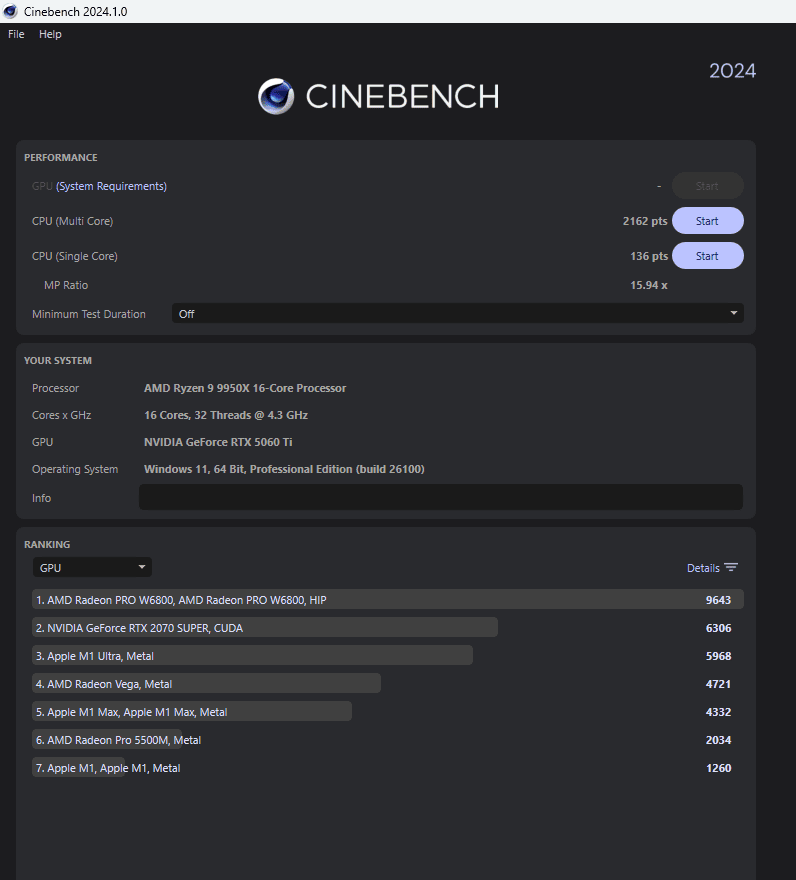The width and height of the screenshot is (796, 880).
Task: Select the Apple M1, Apple M1, Metal row
Action: point(388,768)
